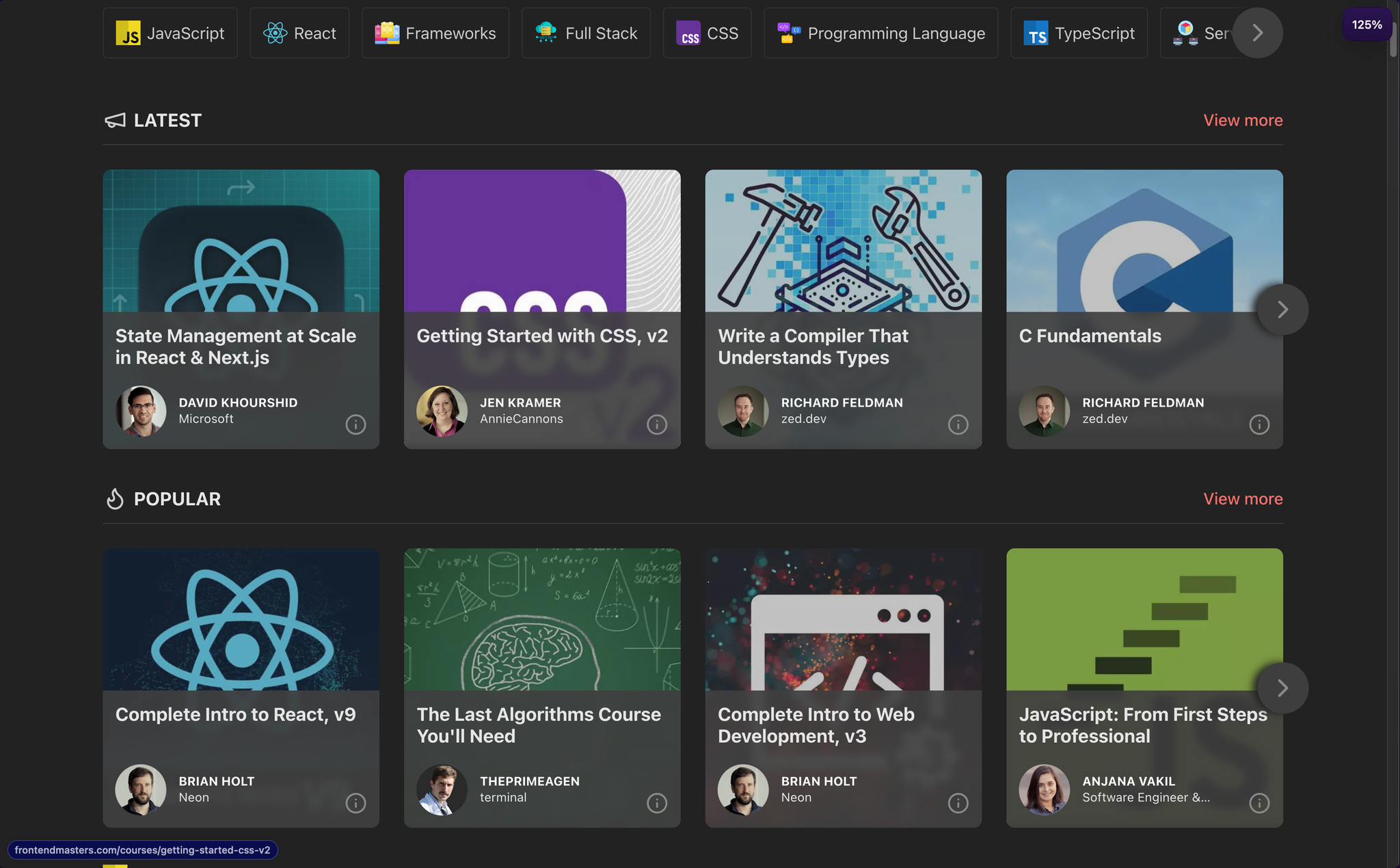
Task: Click the POPULAR section heading
Action: tap(177, 499)
